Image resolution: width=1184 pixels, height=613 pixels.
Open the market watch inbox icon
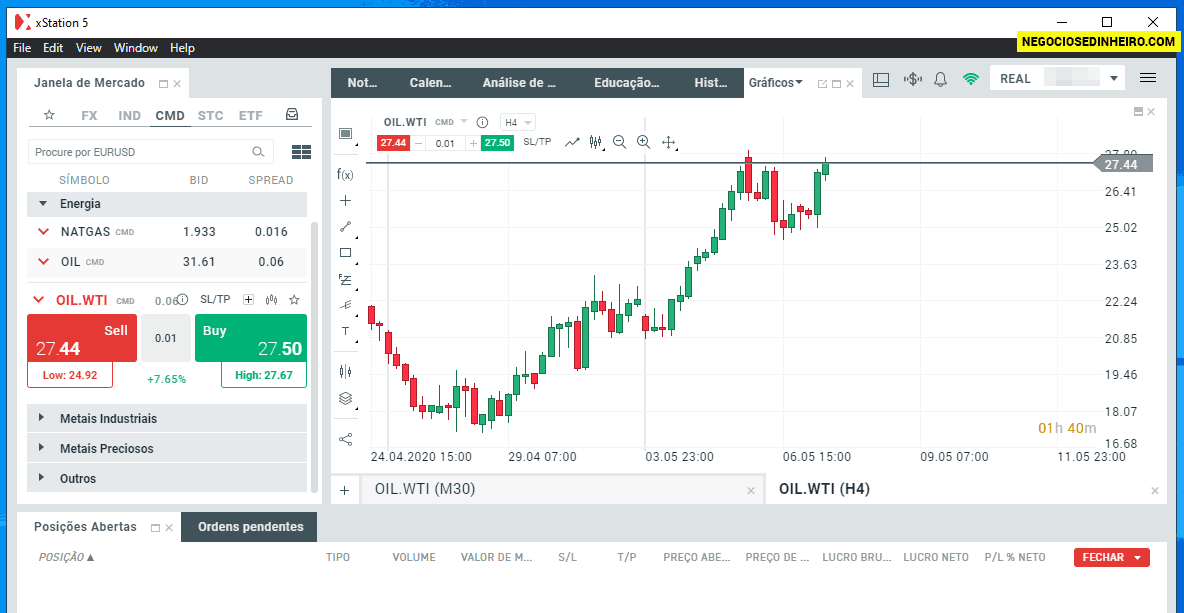pos(291,115)
